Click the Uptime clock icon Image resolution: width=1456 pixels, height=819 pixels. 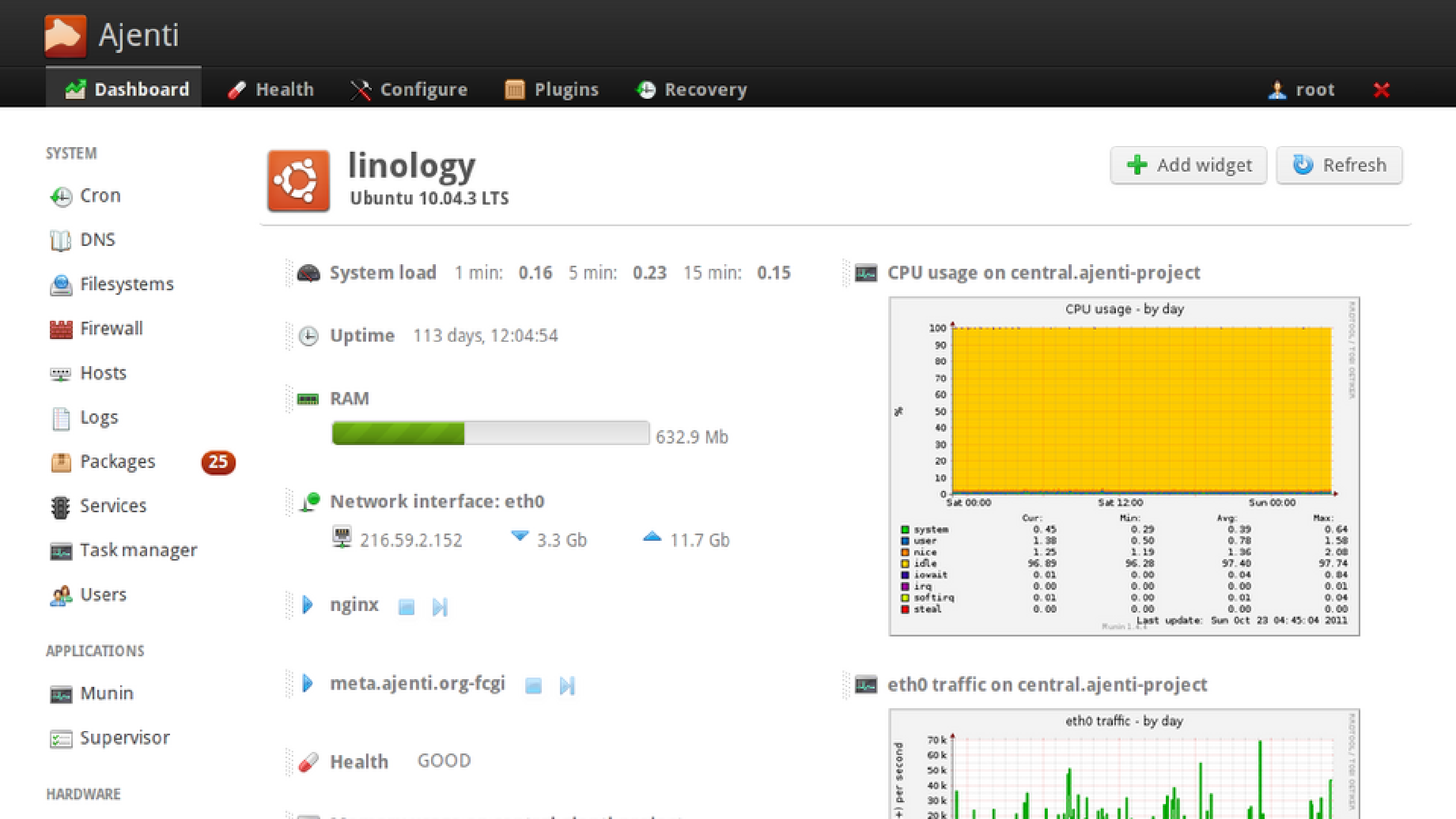pos(308,336)
